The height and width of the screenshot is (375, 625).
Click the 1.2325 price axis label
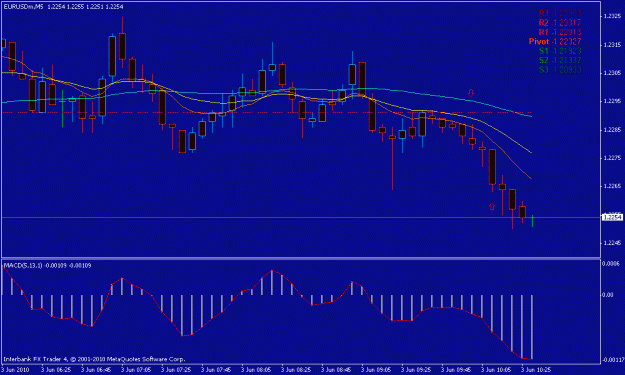(613, 16)
